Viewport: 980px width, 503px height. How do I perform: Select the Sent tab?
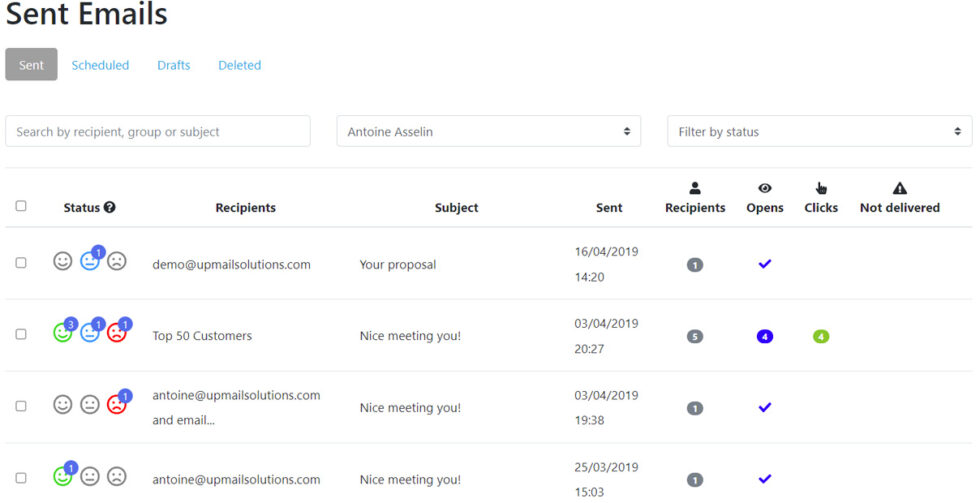31,64
